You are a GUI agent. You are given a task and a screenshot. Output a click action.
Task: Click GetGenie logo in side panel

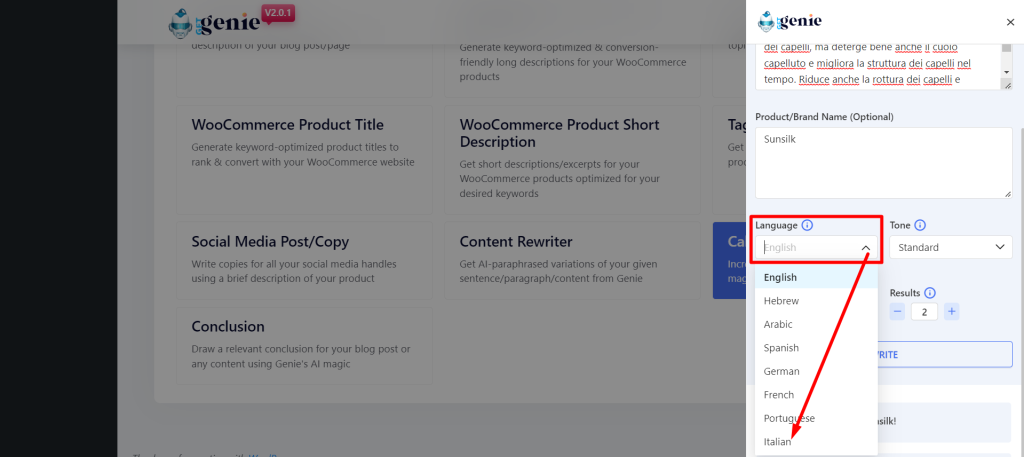point(790,22)
